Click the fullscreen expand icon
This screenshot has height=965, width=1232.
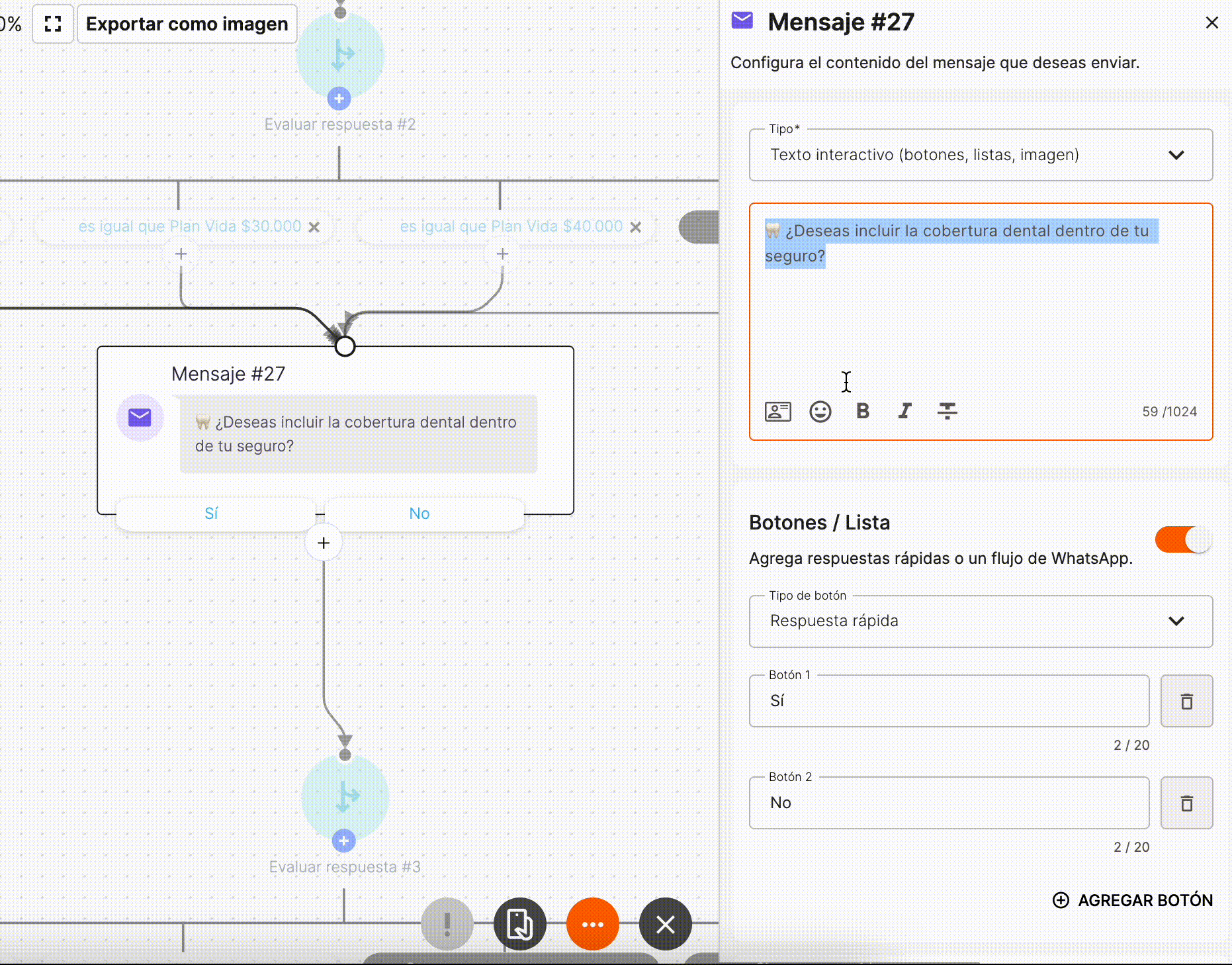[53, 24]
